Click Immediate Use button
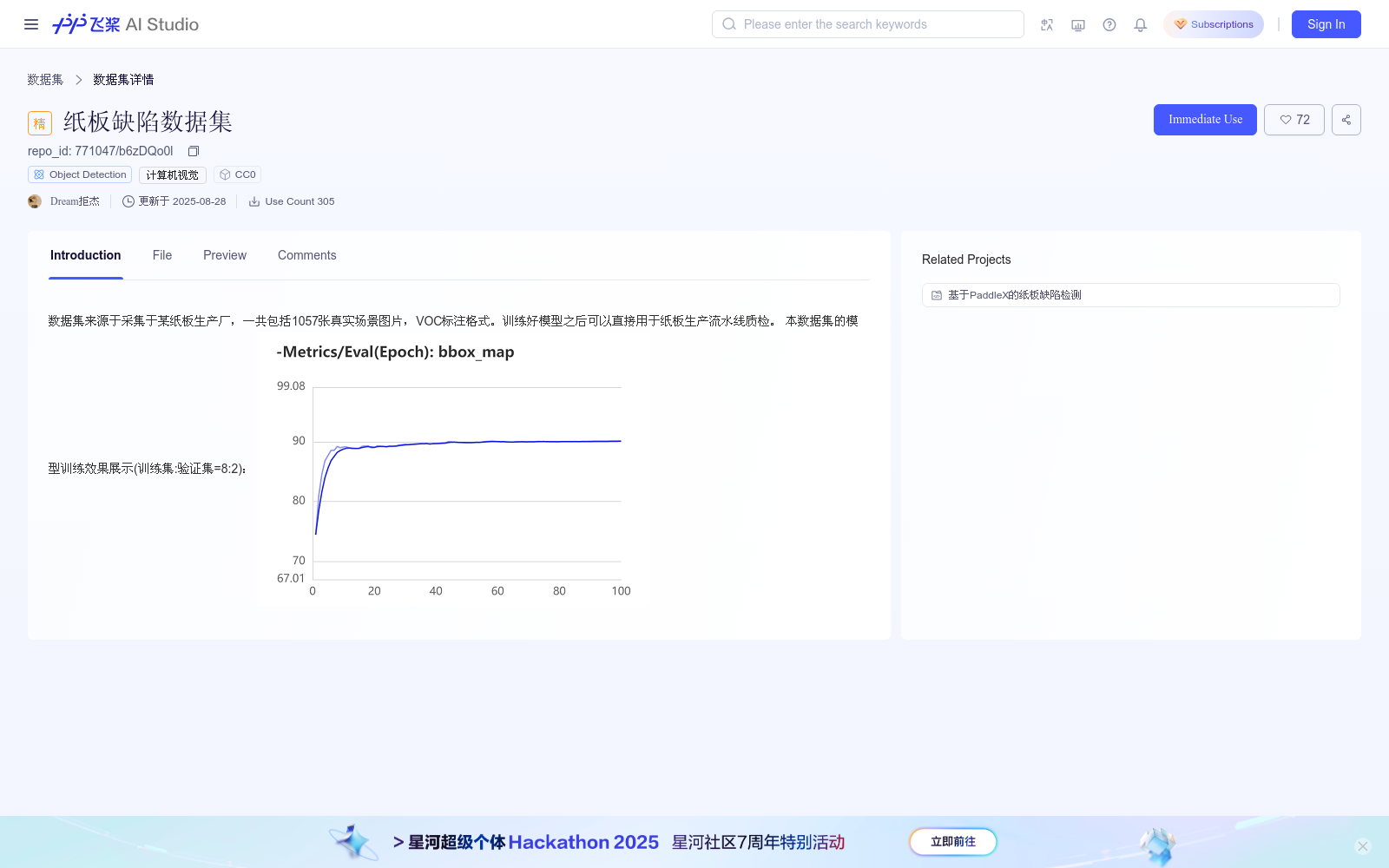Viewport: 1389px width, 868px height. tap(1205, 120)
